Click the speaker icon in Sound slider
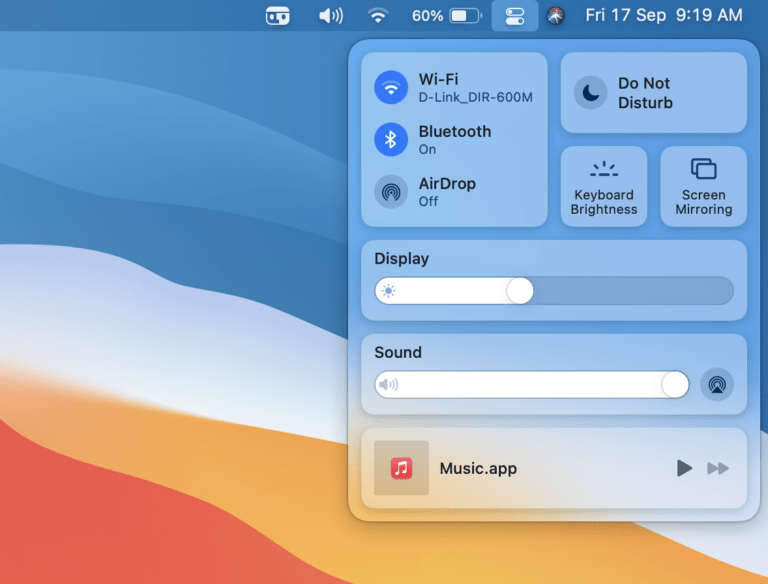This screenshot has width=768, height=584. tap(388, 385)
